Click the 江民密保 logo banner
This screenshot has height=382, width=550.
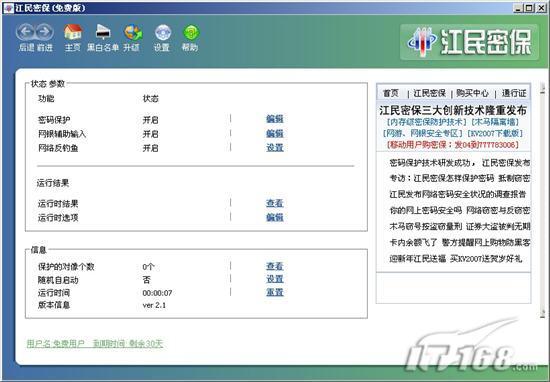(469, 42)
